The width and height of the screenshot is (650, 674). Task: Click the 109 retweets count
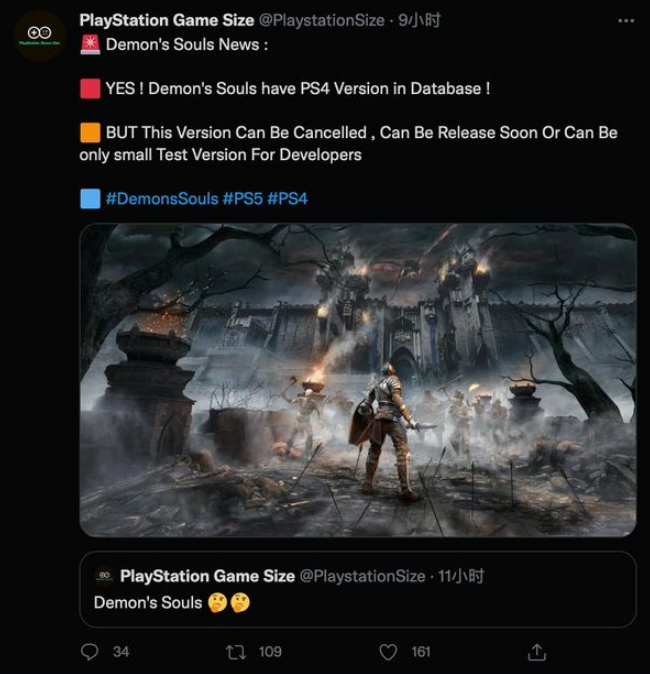270,652
